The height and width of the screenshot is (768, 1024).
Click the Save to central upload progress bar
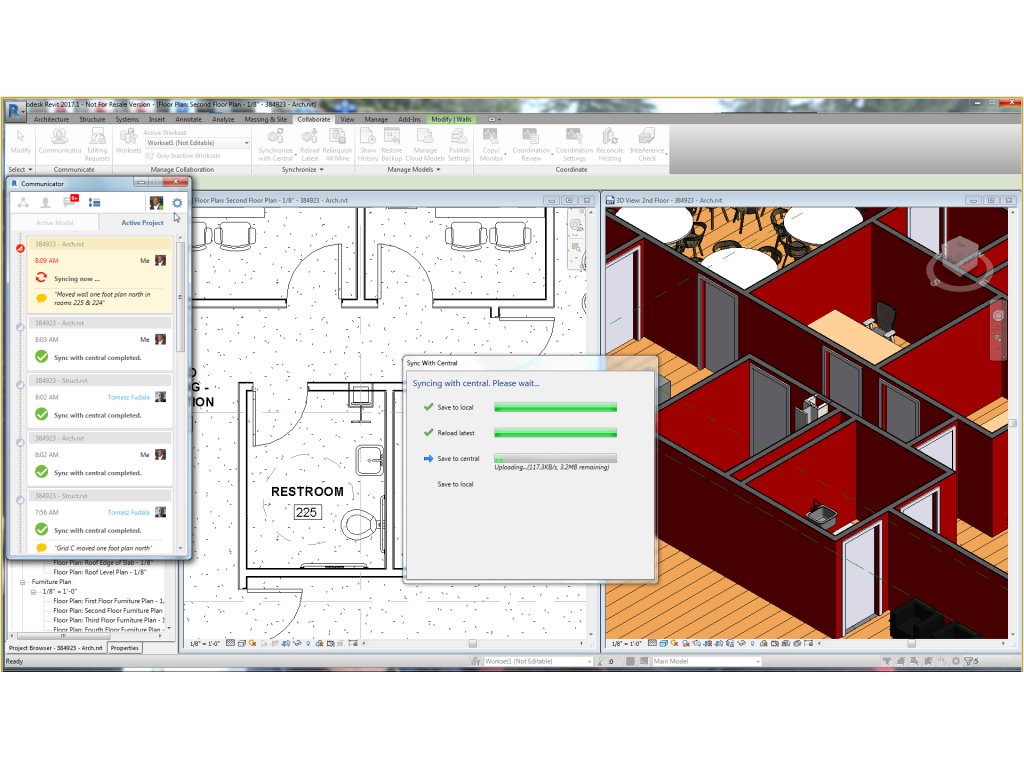click(x=555, y=458)
